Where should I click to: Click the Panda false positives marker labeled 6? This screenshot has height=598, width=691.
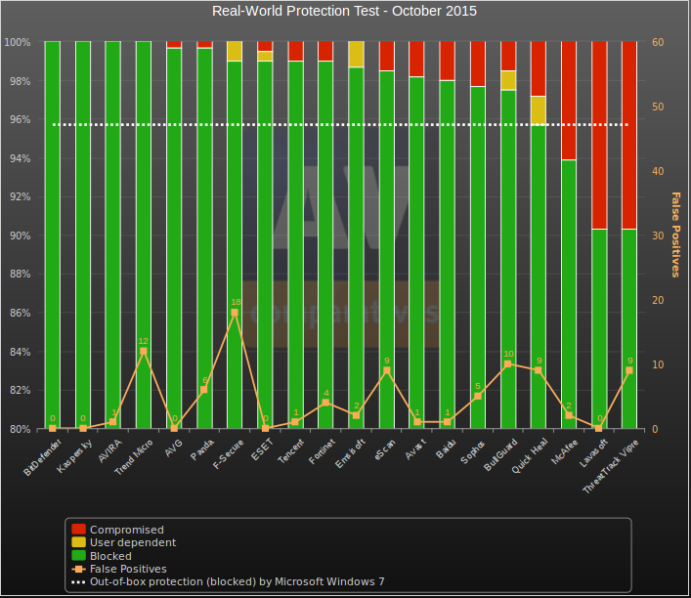[204, 390]
